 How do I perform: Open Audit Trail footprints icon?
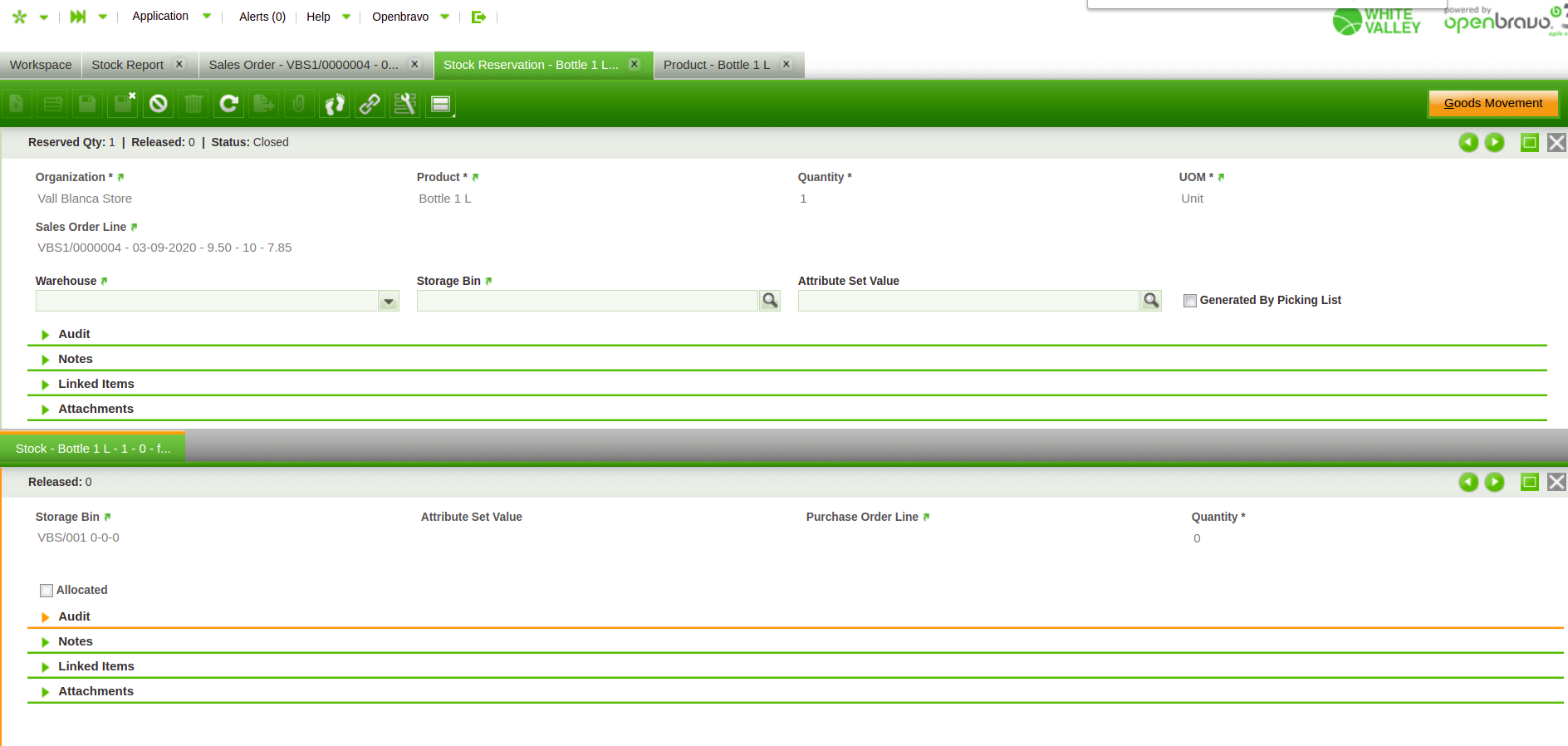coord(335,104)
